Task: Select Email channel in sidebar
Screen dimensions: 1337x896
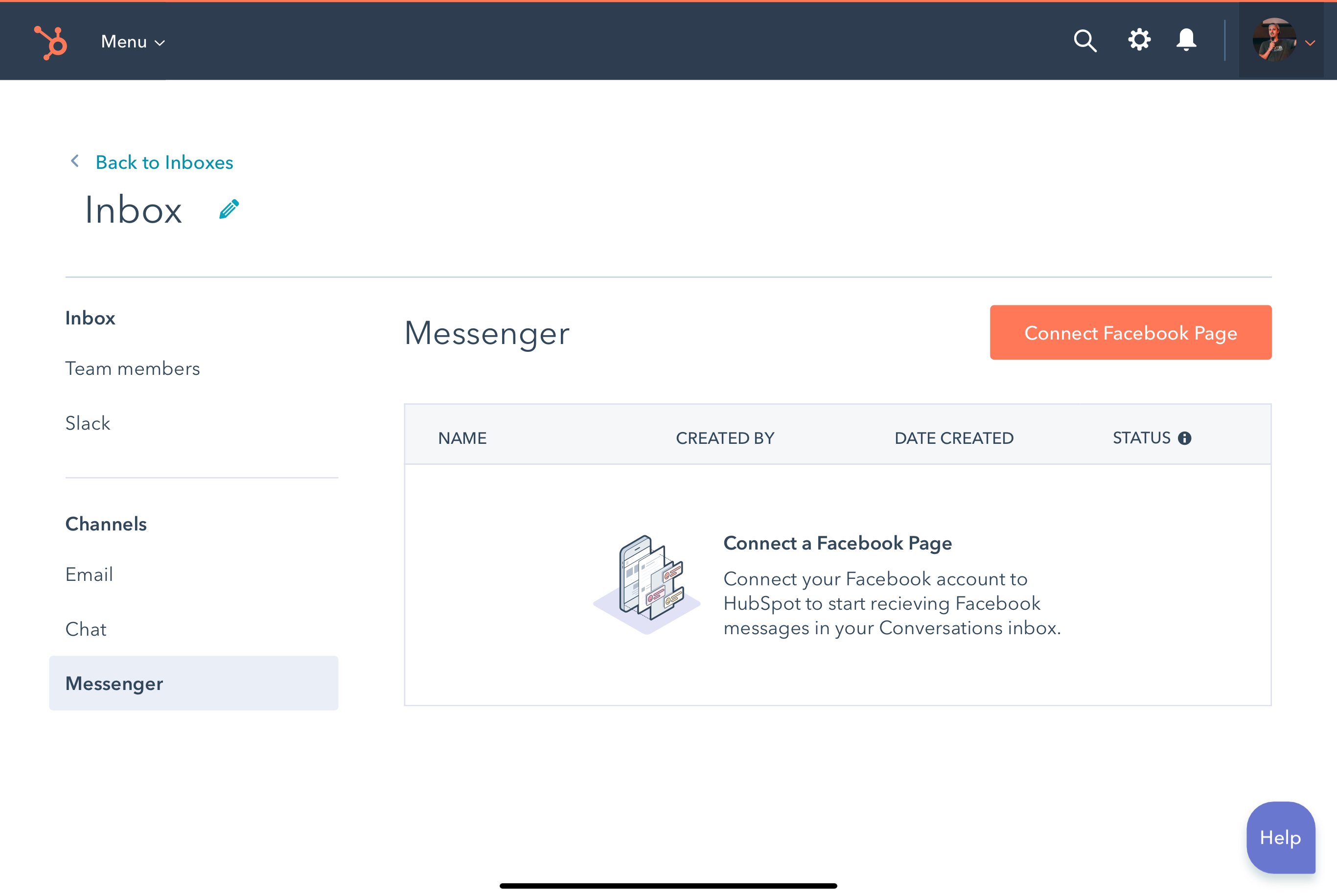Action: (x=89, y=574)
